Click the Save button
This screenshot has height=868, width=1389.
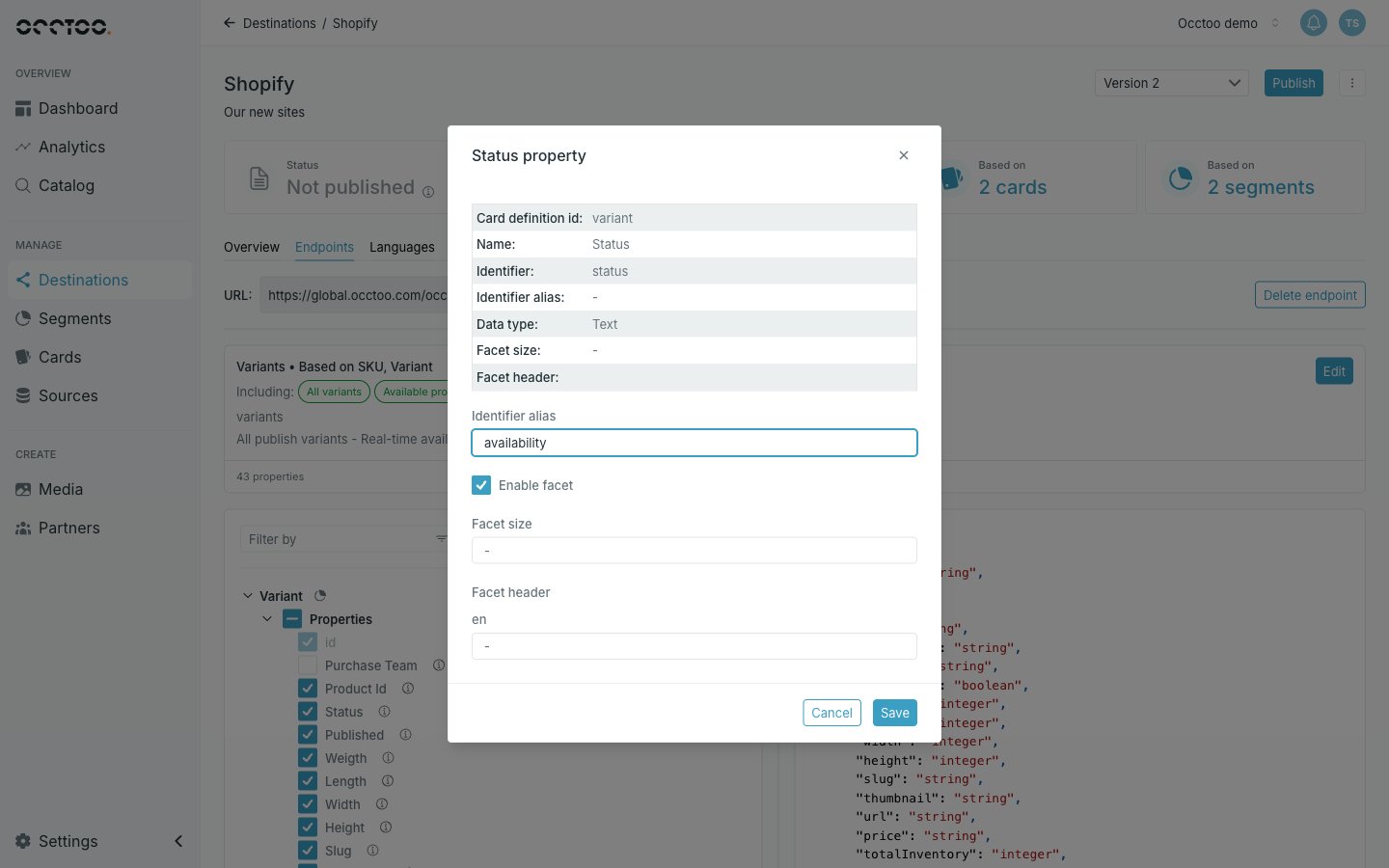click(x=895, y=713)
